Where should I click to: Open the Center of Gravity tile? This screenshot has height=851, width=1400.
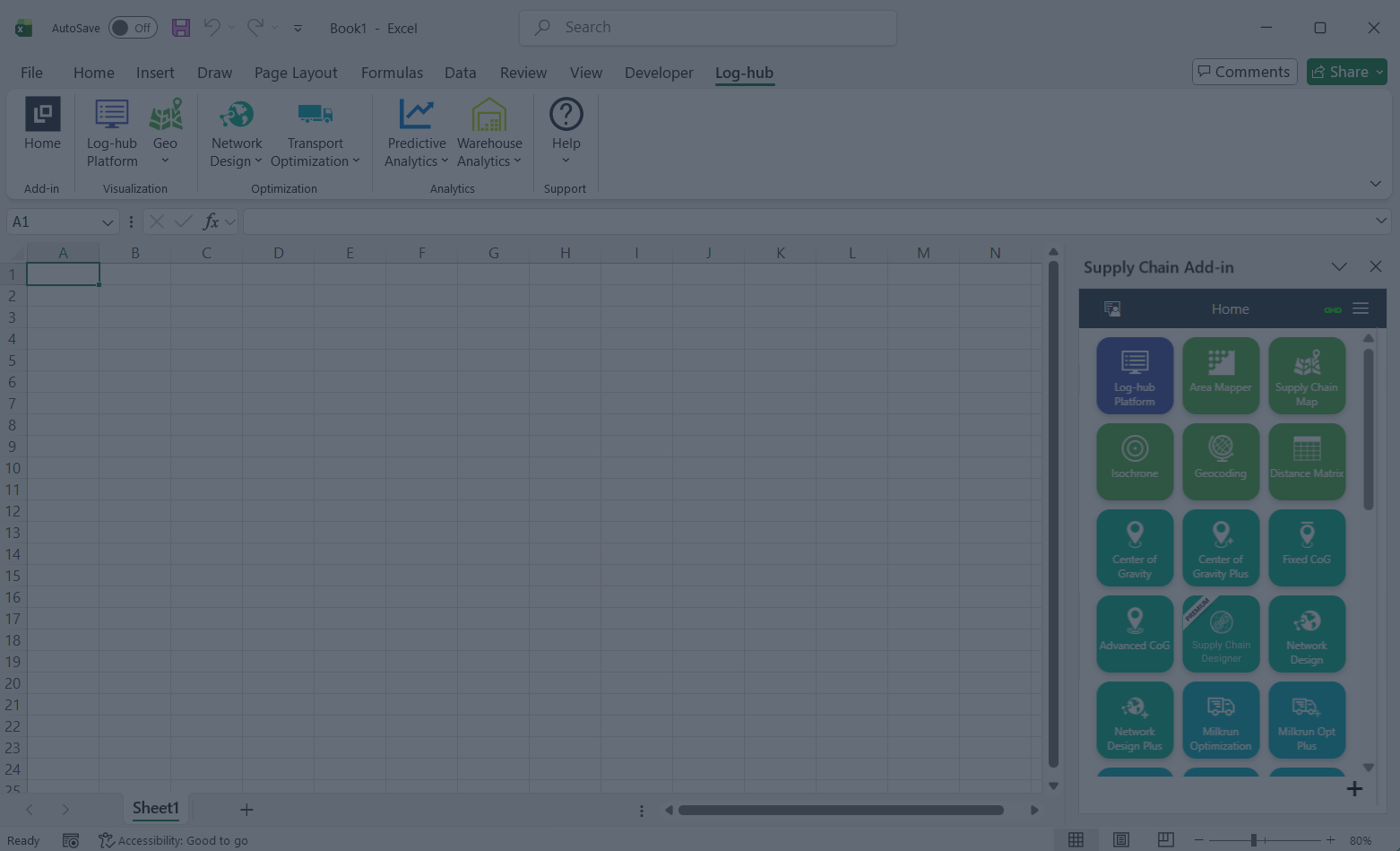pyautogui.click(x=1135, y=548)
